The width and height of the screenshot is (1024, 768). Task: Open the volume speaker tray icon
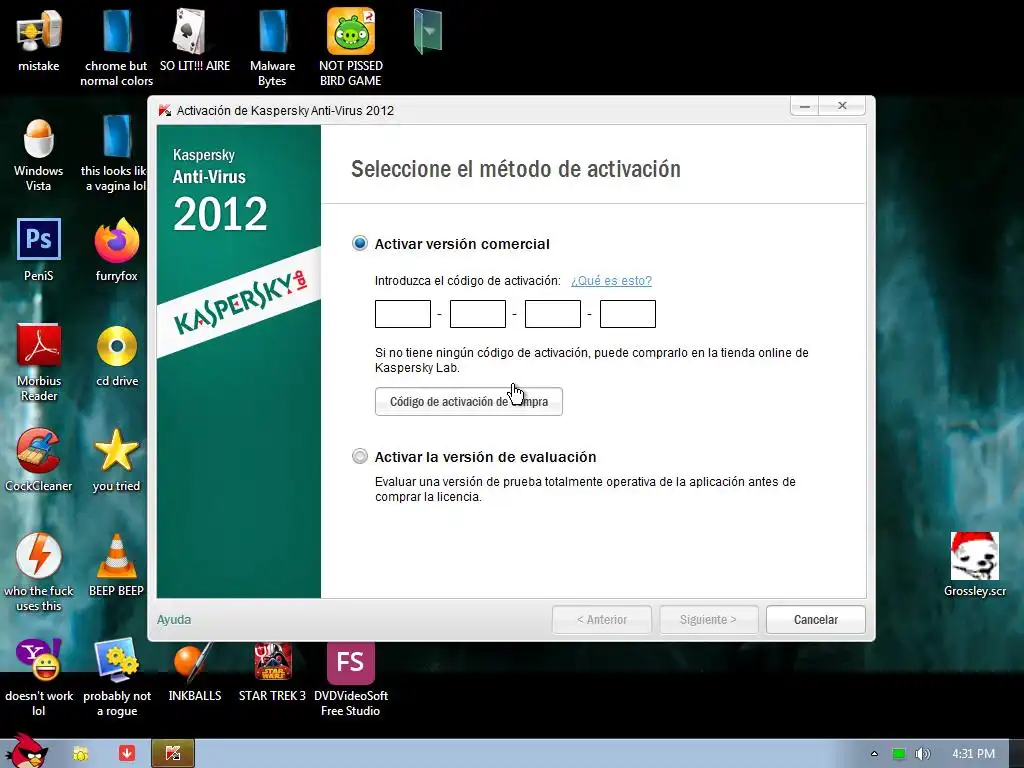(x=922, y=754)
